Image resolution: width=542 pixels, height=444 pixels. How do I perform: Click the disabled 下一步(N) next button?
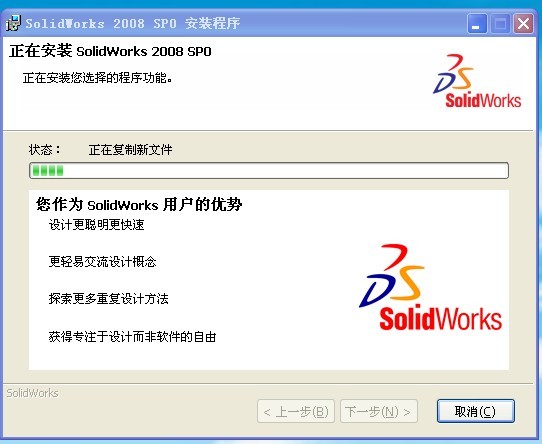pyautogui.click(x=379, y=411)
